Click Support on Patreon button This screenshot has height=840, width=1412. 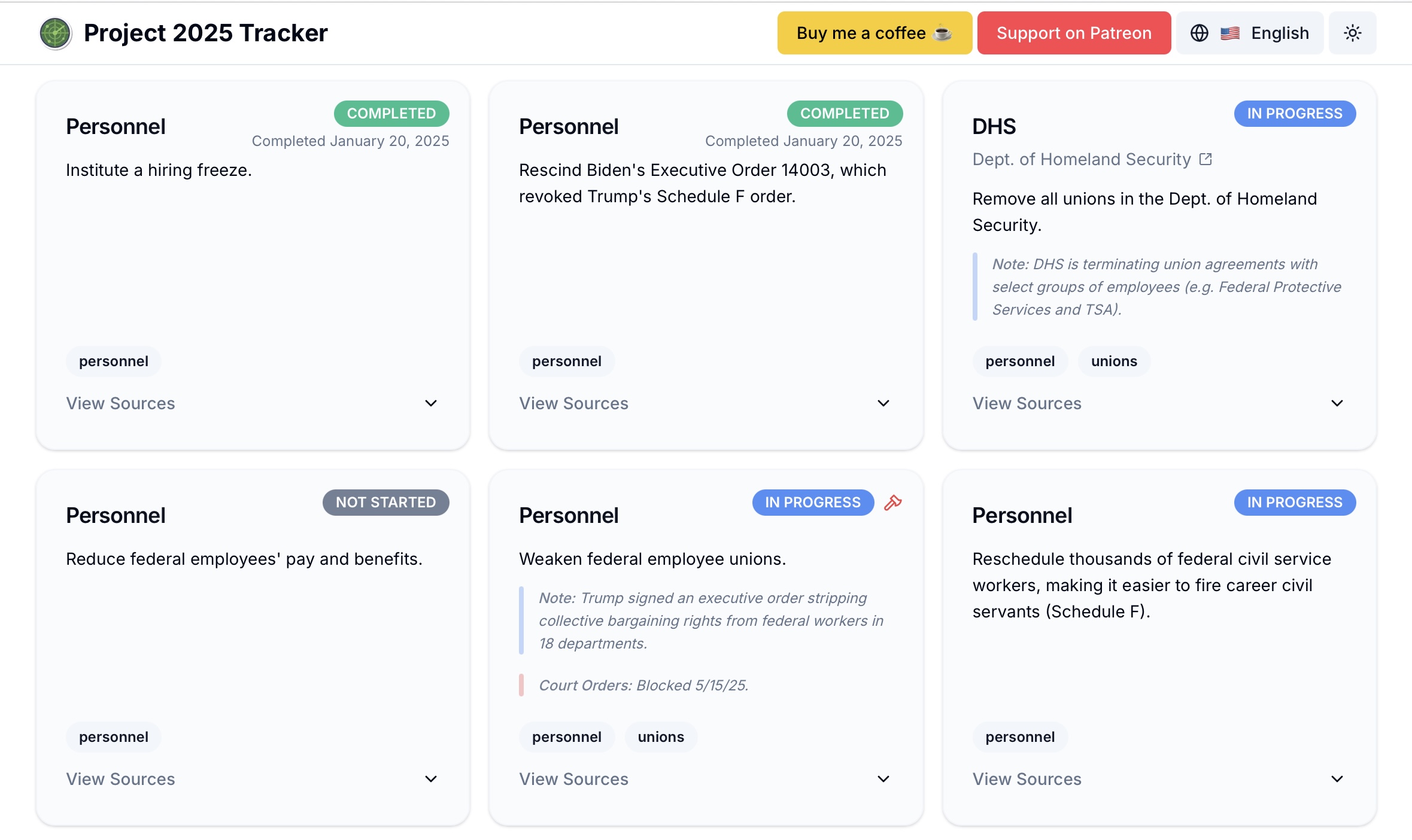tap(1073, 34)
